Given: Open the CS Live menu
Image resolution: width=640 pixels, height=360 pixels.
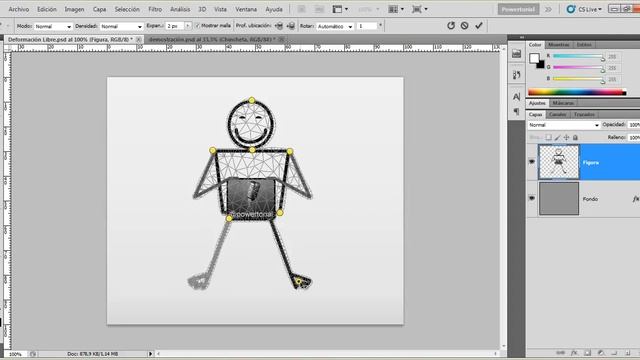Looking at the screenshot, I should (x=584, y=9).
